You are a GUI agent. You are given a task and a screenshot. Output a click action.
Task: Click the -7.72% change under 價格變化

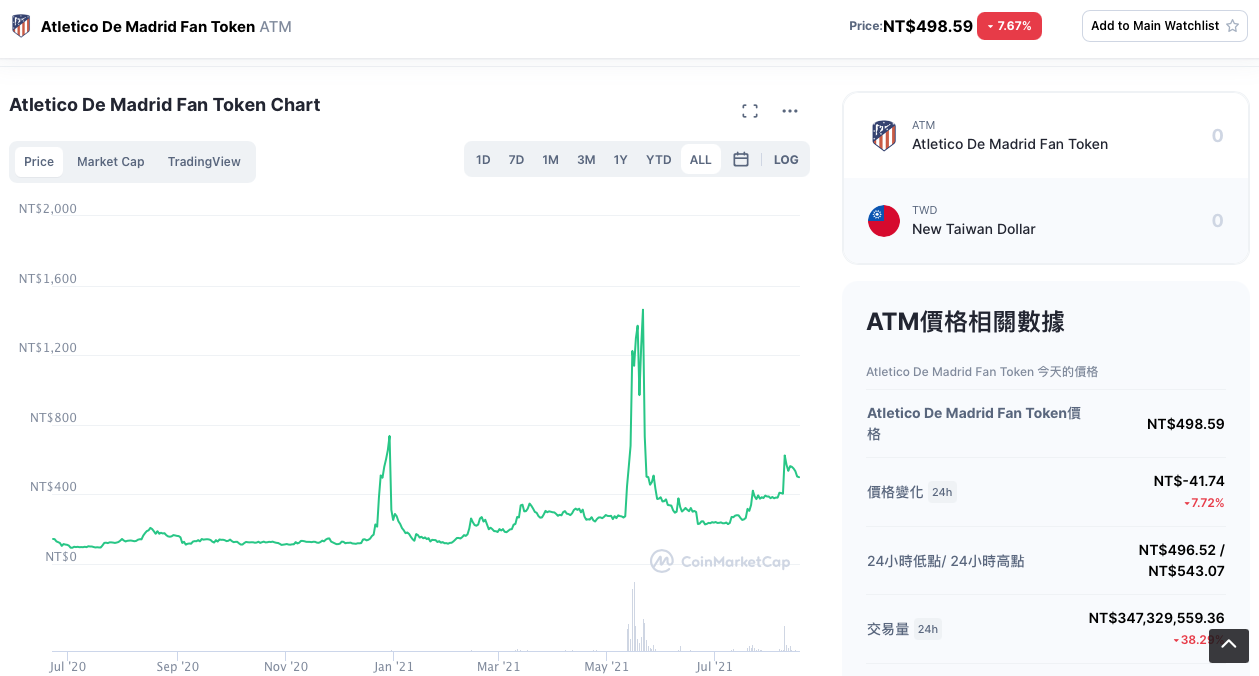(x=1203, y=503)
